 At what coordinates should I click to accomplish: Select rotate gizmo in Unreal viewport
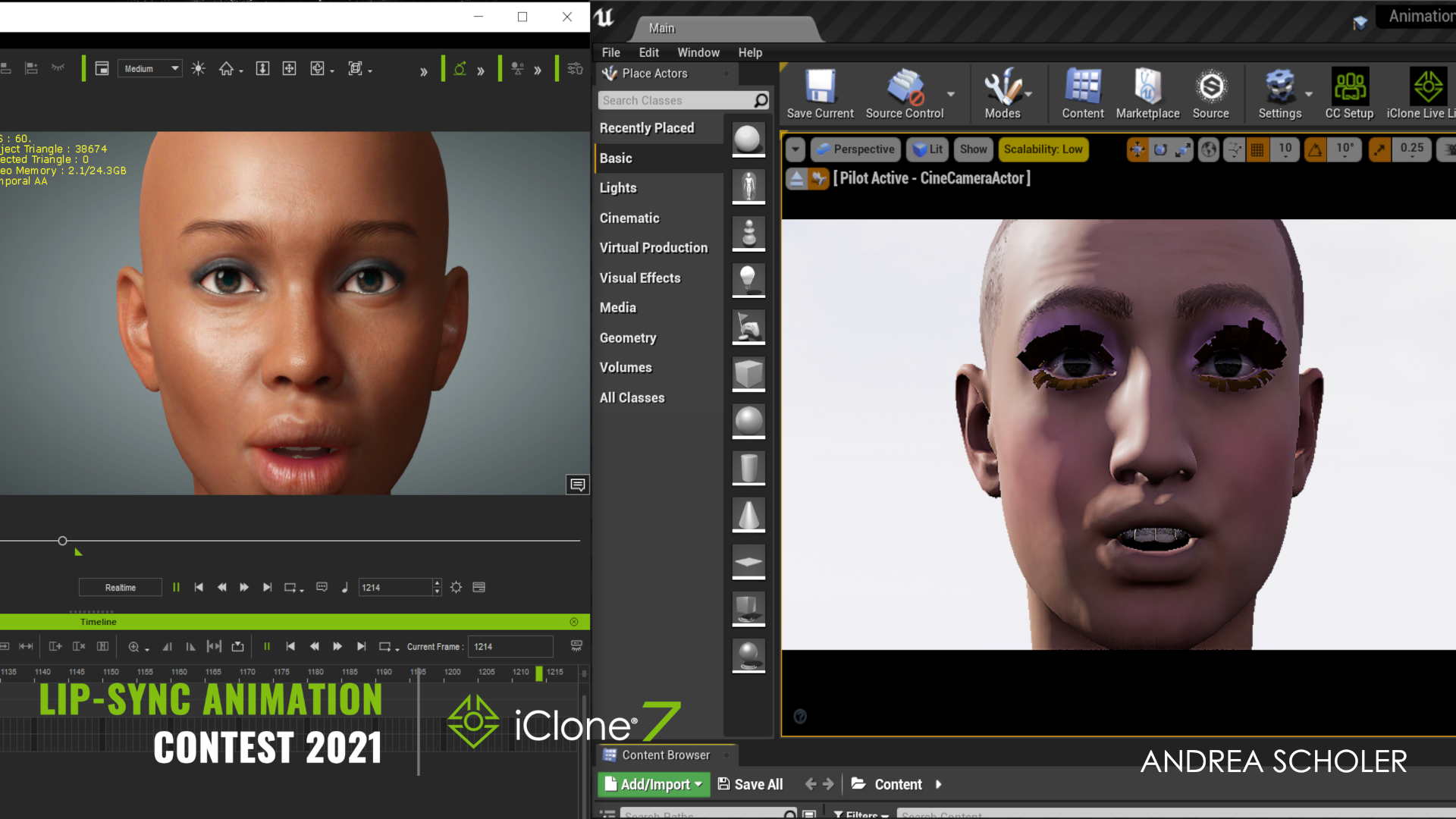tap(1160, 149)
